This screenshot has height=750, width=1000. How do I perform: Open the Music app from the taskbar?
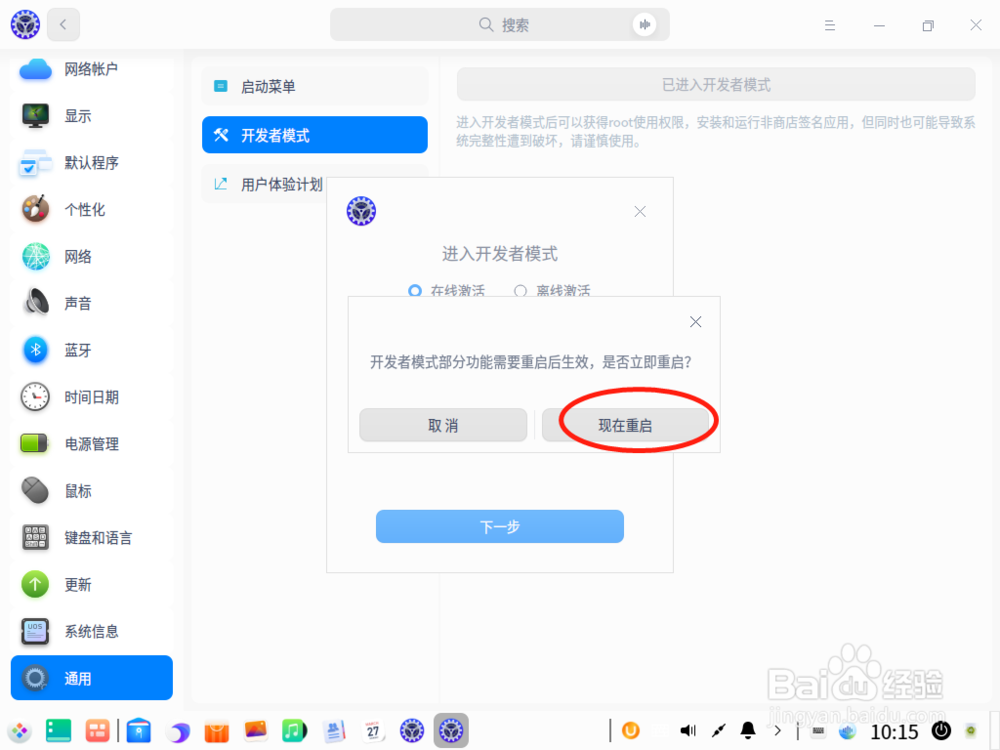tap(295, 731)
